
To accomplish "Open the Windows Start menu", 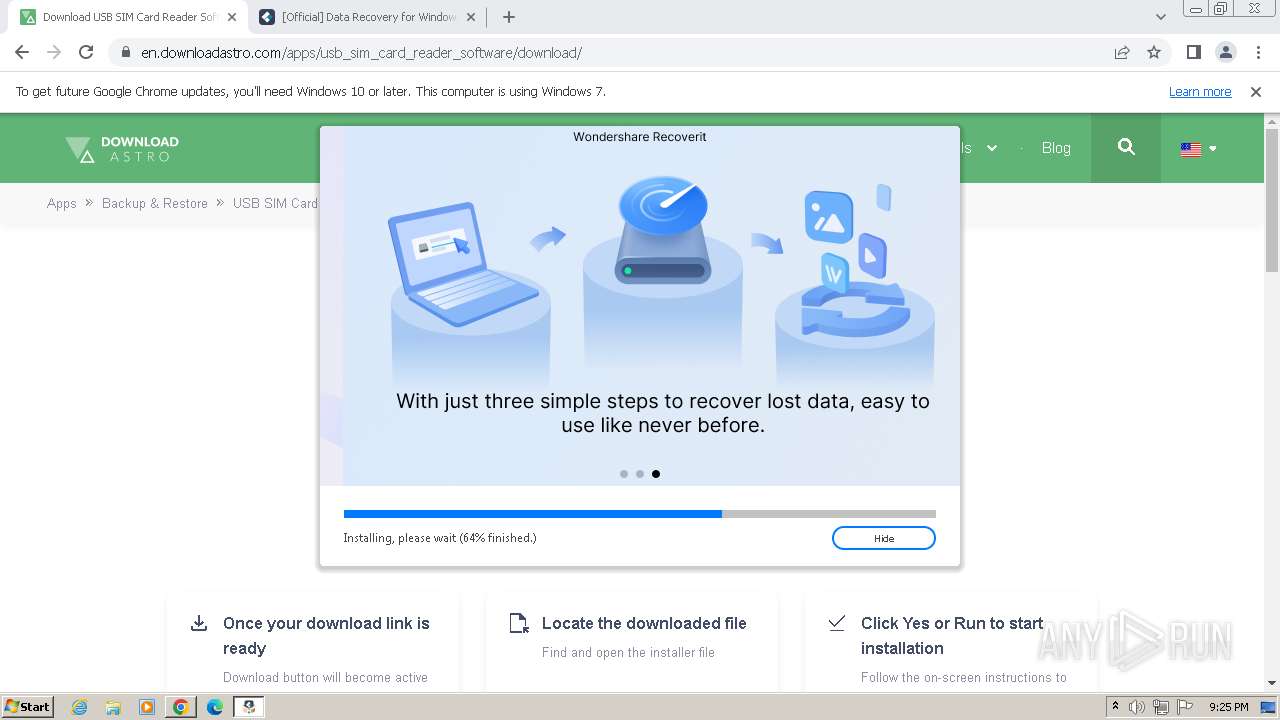I will 27,706.
